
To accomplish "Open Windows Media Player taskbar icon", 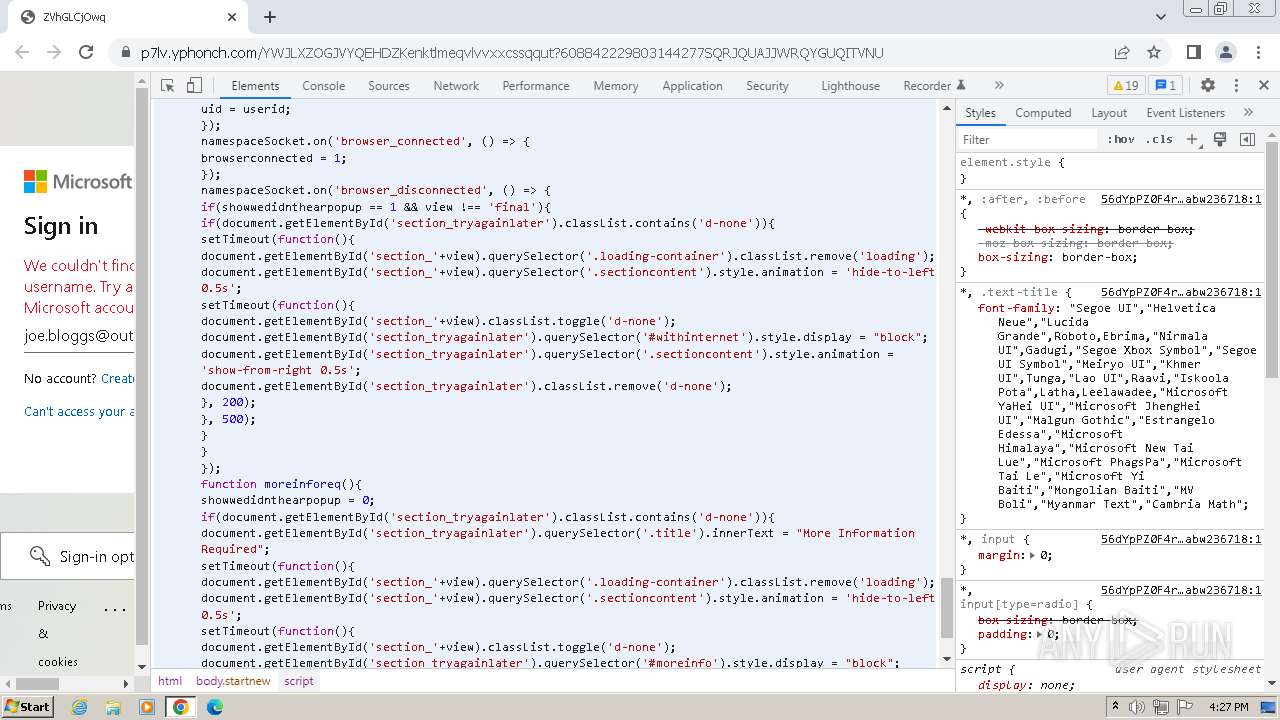I will [x=147, y=707].
